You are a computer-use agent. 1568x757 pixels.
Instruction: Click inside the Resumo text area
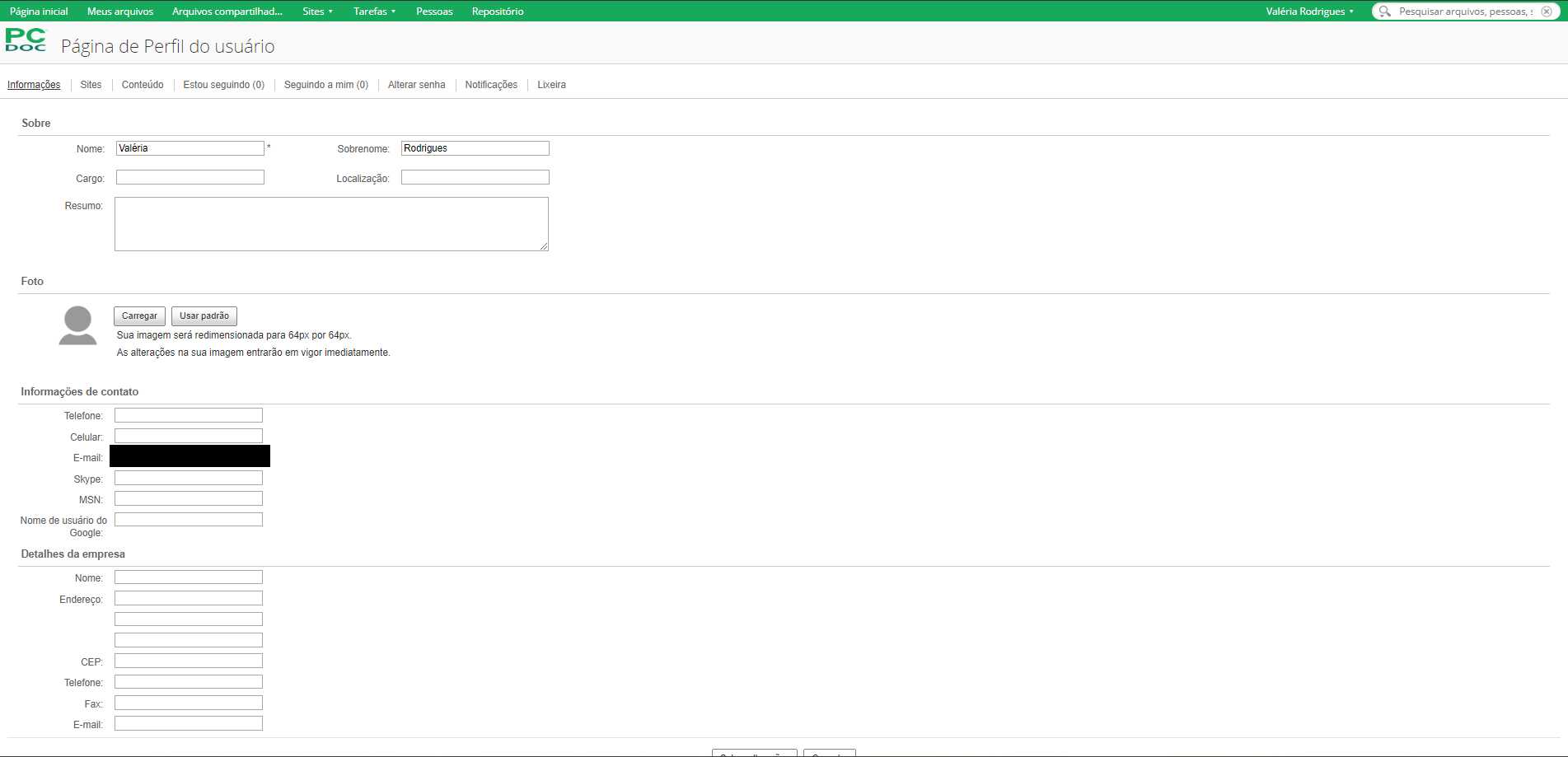(x=331, y=224)
